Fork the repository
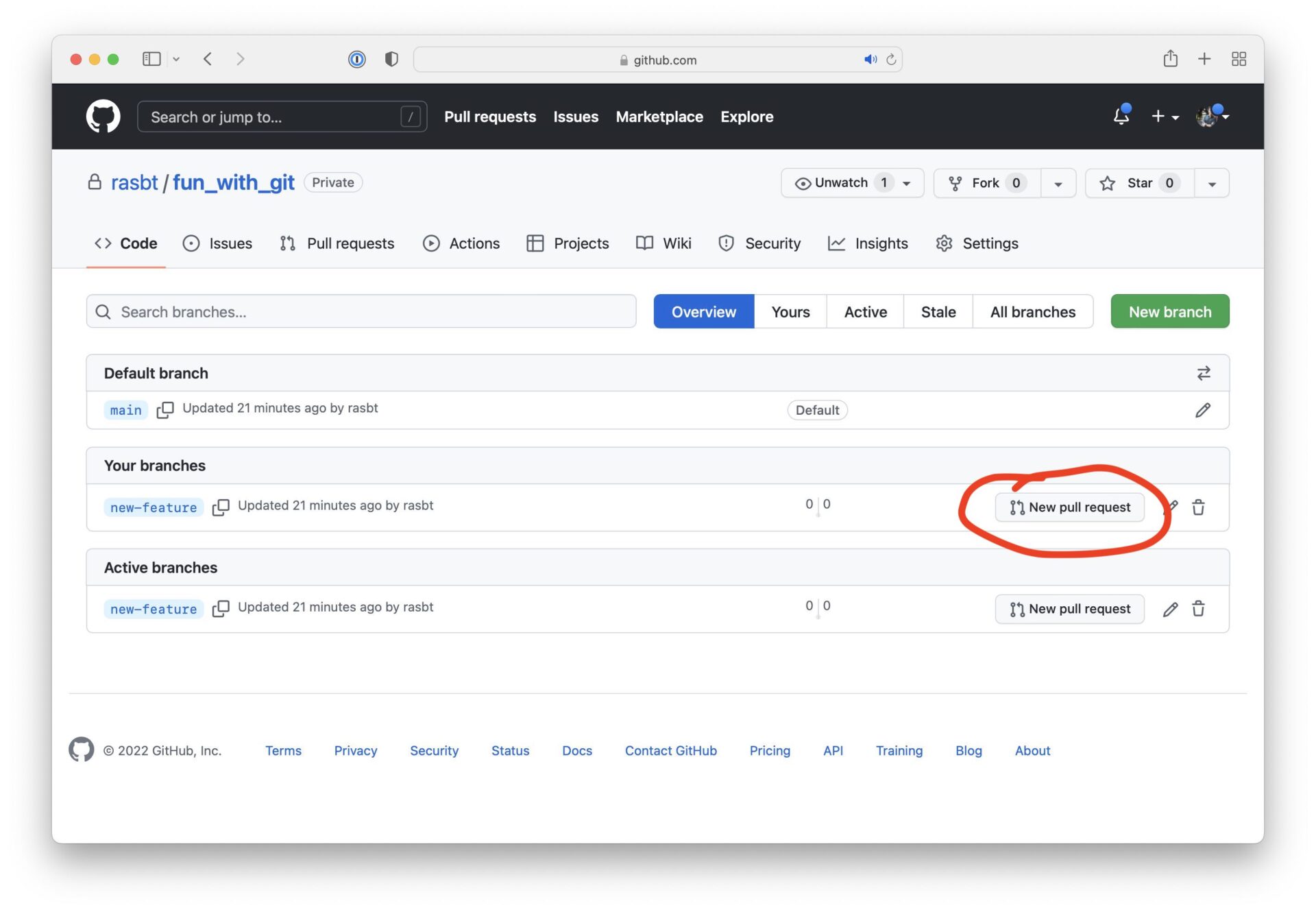The height and width of the screenshot is (912, 1316). 987,183
